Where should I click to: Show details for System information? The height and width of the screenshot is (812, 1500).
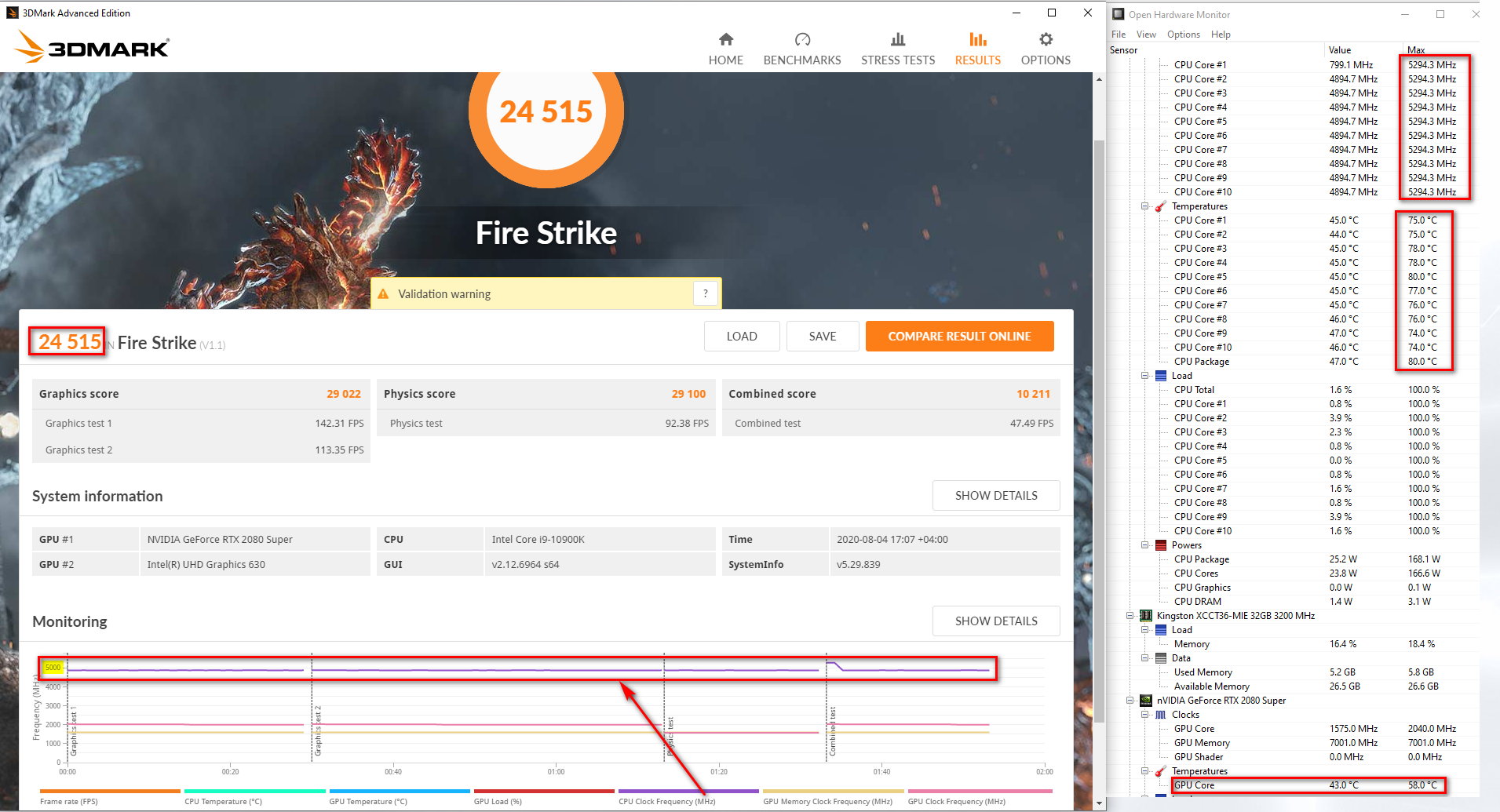tap(996, 496)
